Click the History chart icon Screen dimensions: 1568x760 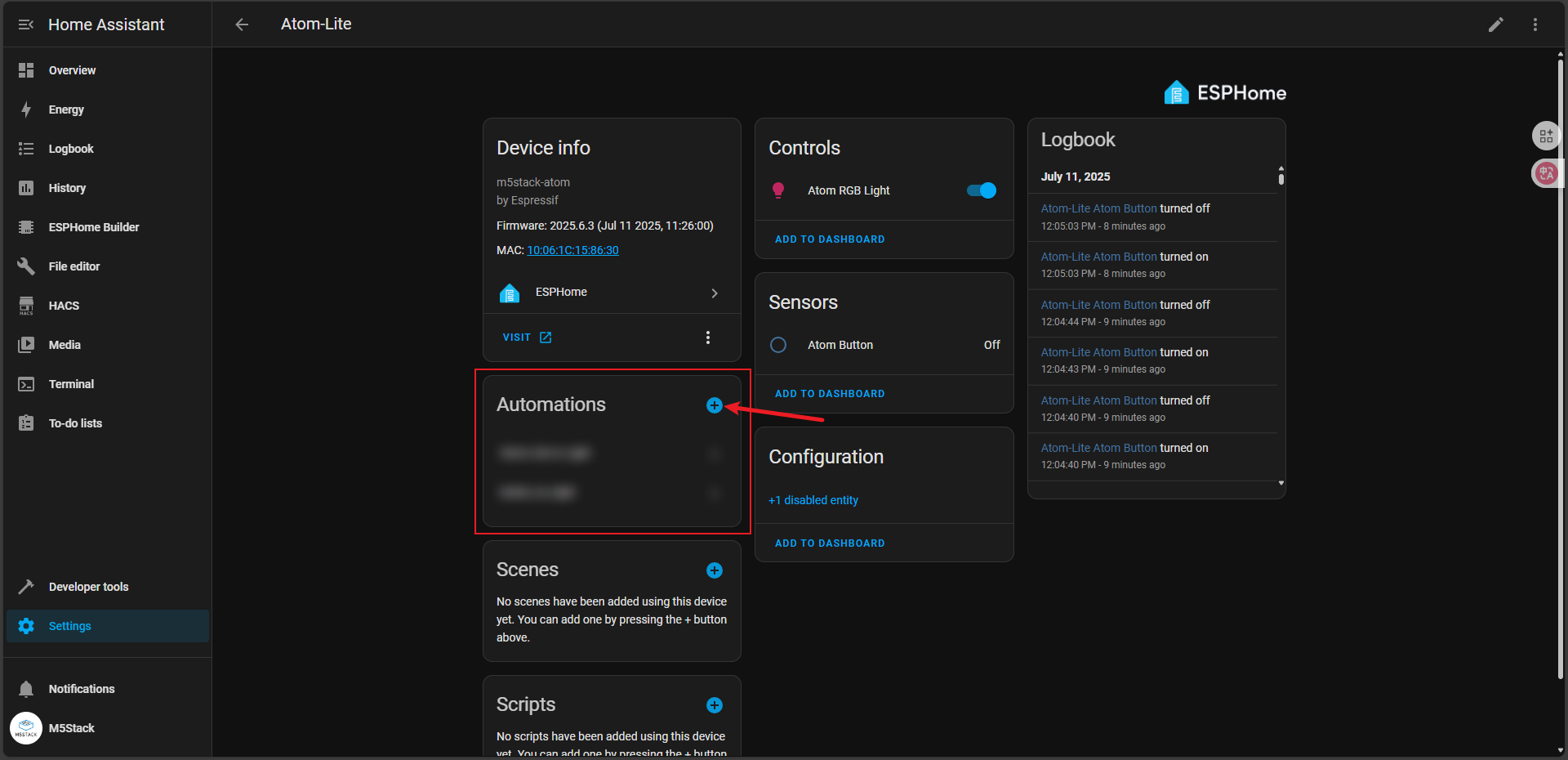26,188
